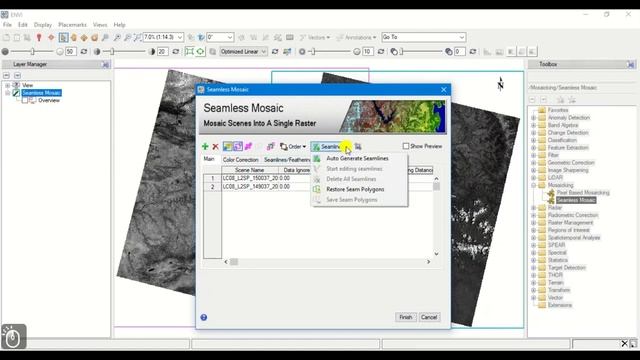Click the red placemark pin icon
Viewport: 640px width, 360px height.
pos(39,37)
